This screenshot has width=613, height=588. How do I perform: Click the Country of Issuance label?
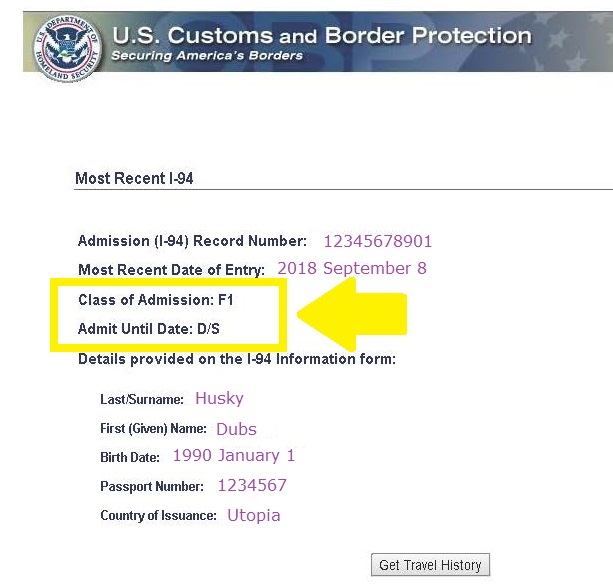(x=158, y=516)
